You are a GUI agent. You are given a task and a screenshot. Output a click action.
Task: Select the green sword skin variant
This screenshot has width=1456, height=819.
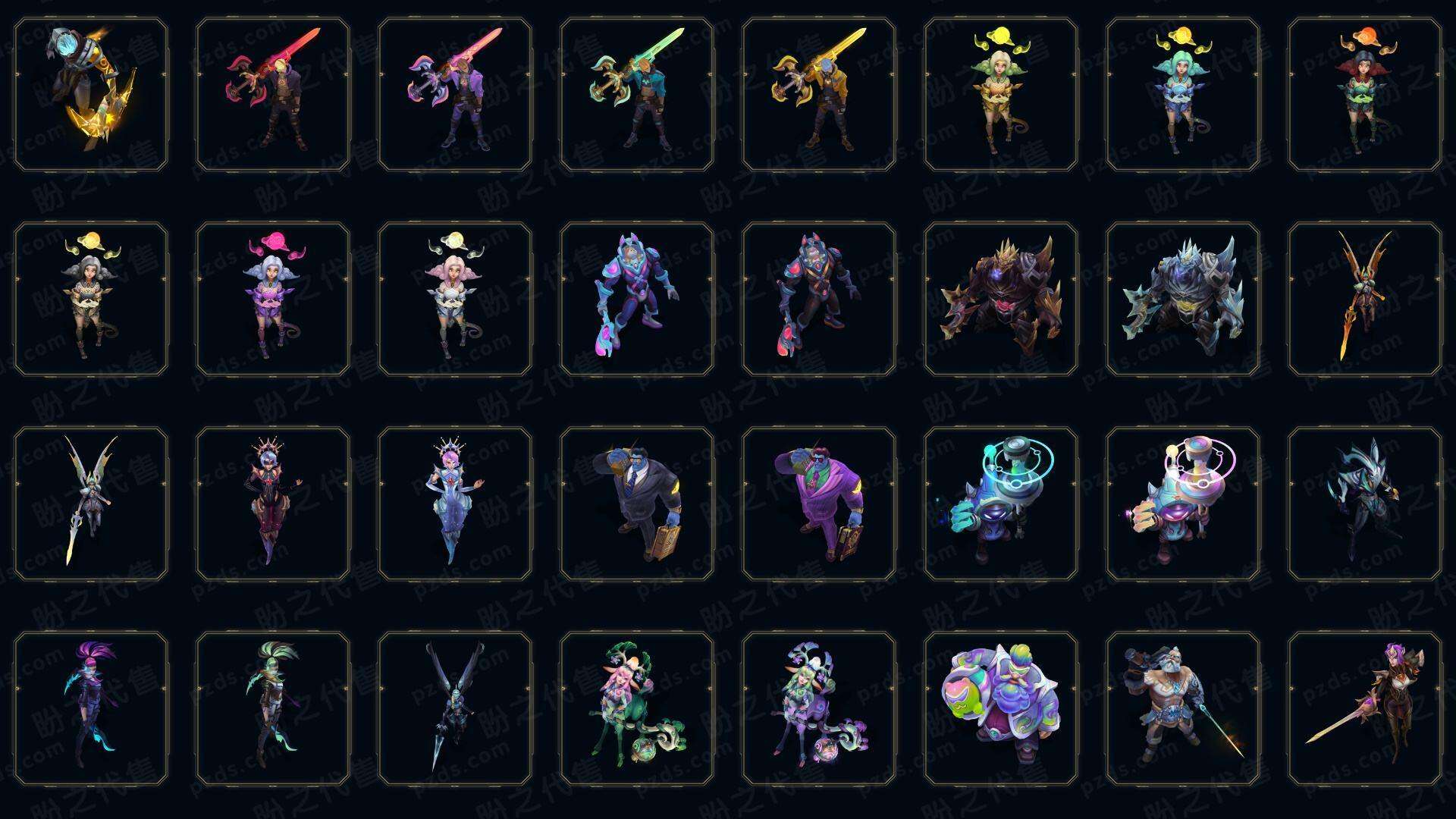[x=637, y=94]
